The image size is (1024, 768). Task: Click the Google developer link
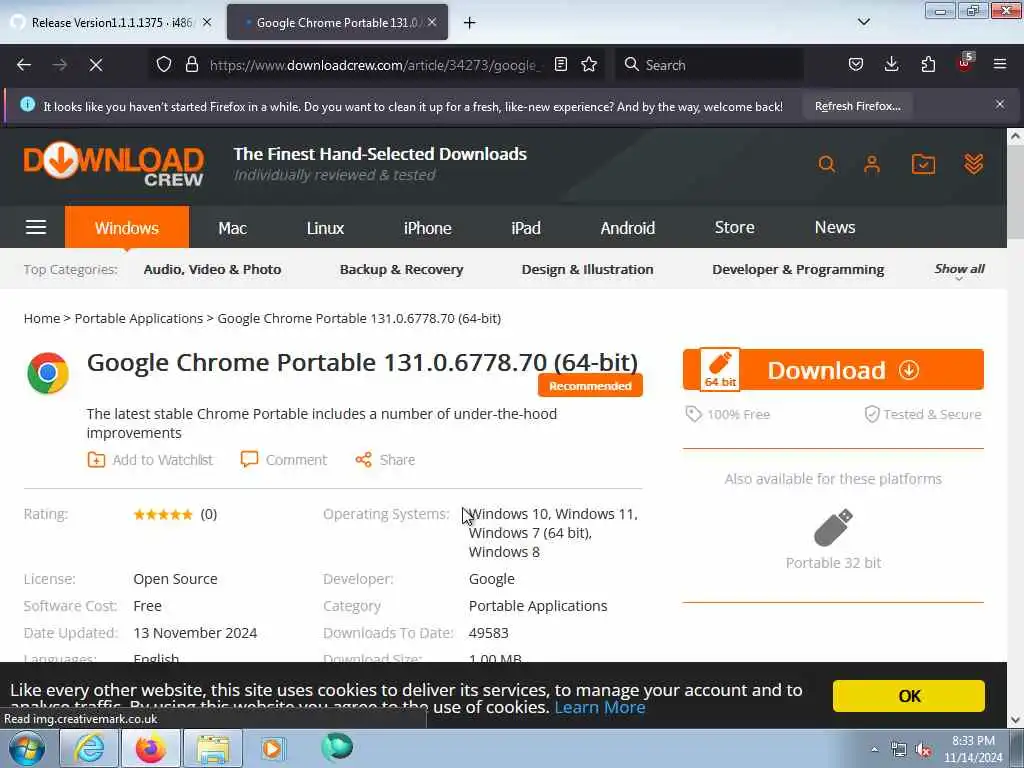click(x=492, y=579)
